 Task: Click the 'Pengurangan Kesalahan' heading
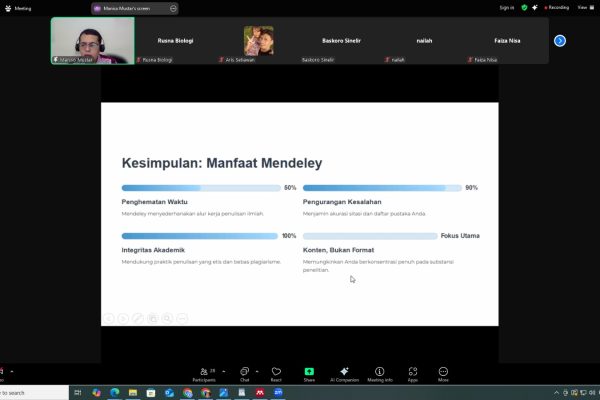(x=342, y=202)
